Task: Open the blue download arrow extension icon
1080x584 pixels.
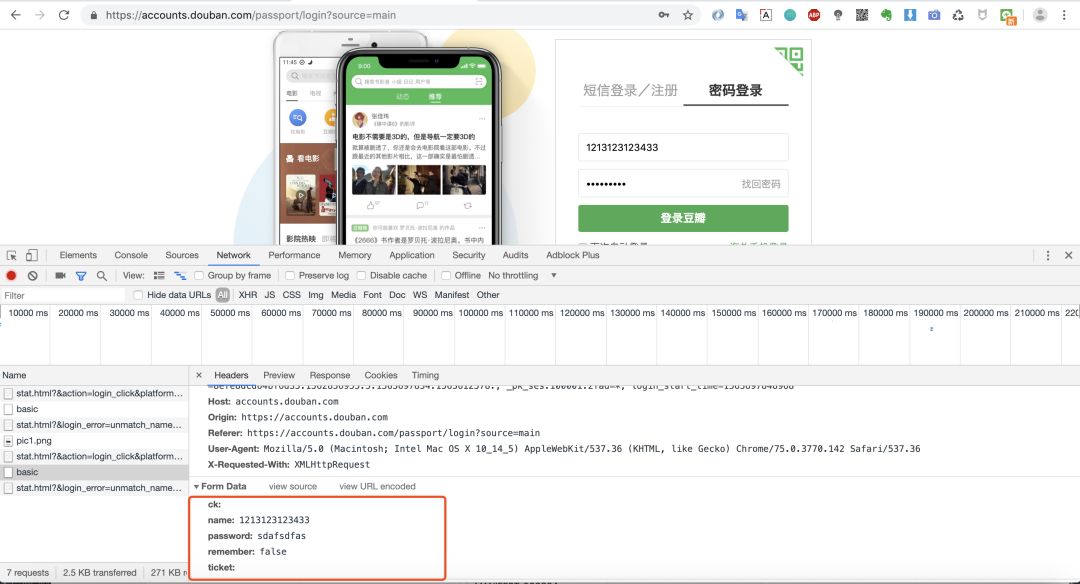Action: [x=910, y=14]
